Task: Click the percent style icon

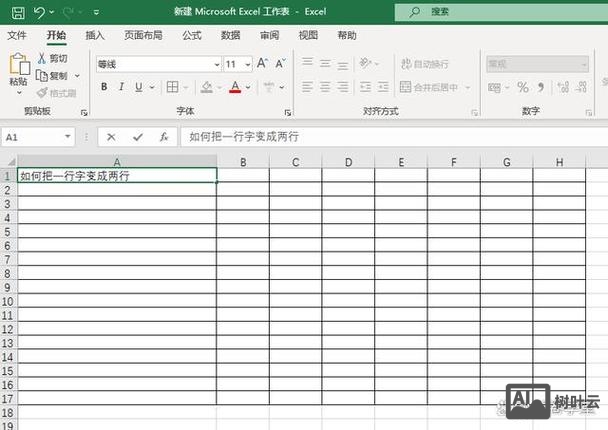Action: point(523,88)
